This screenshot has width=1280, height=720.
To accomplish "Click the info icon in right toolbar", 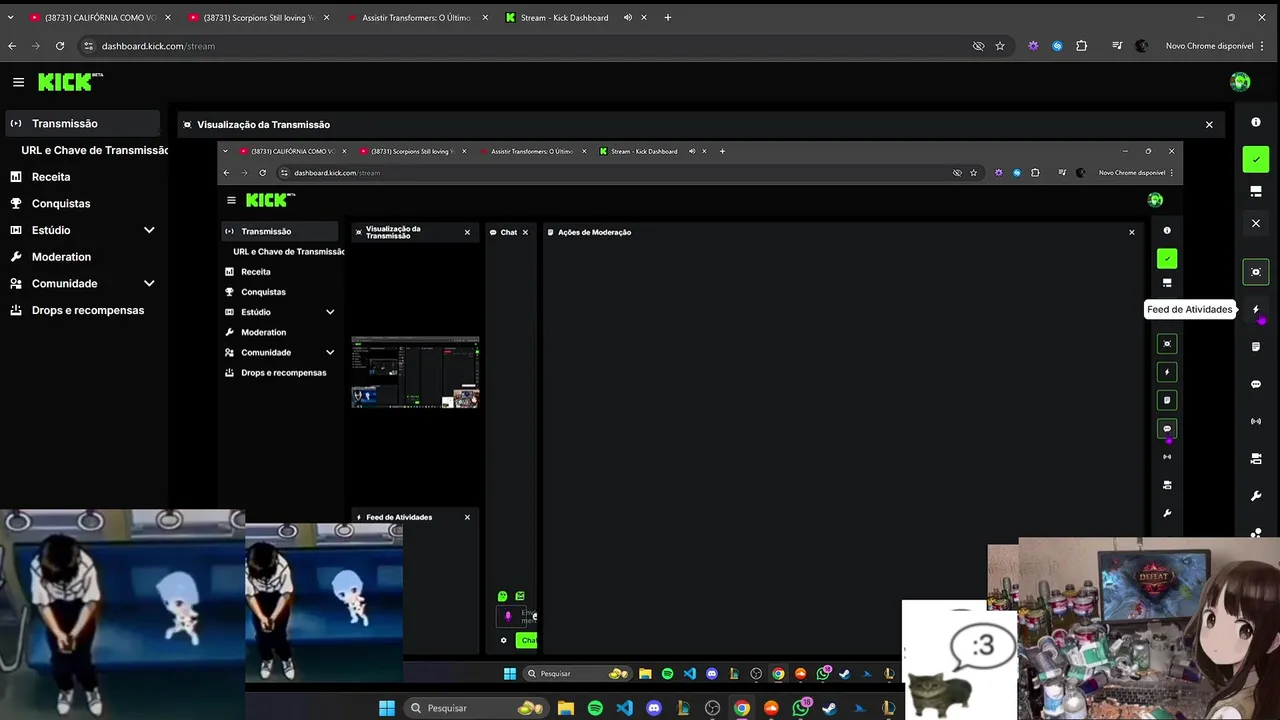I will pyautogui.click(x=1256, y=122).
